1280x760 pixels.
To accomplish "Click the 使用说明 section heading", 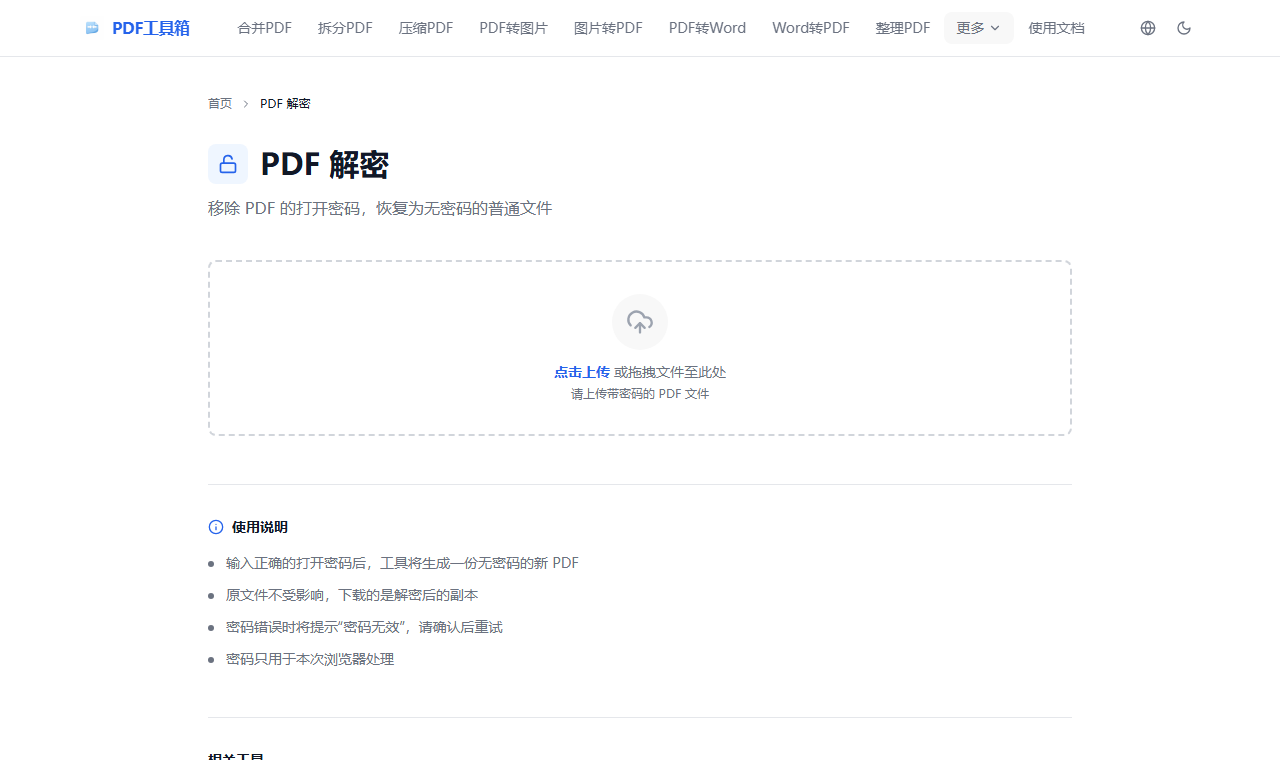I will pos(260,527).
